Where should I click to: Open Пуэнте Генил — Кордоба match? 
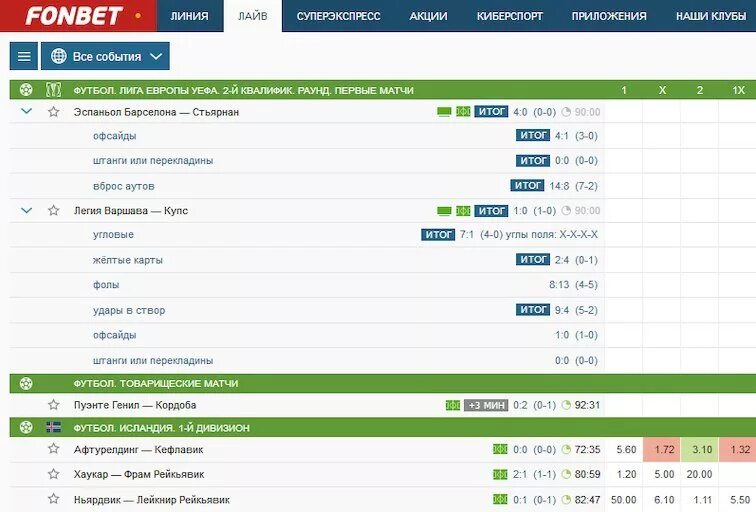click(x=135, y=405)
